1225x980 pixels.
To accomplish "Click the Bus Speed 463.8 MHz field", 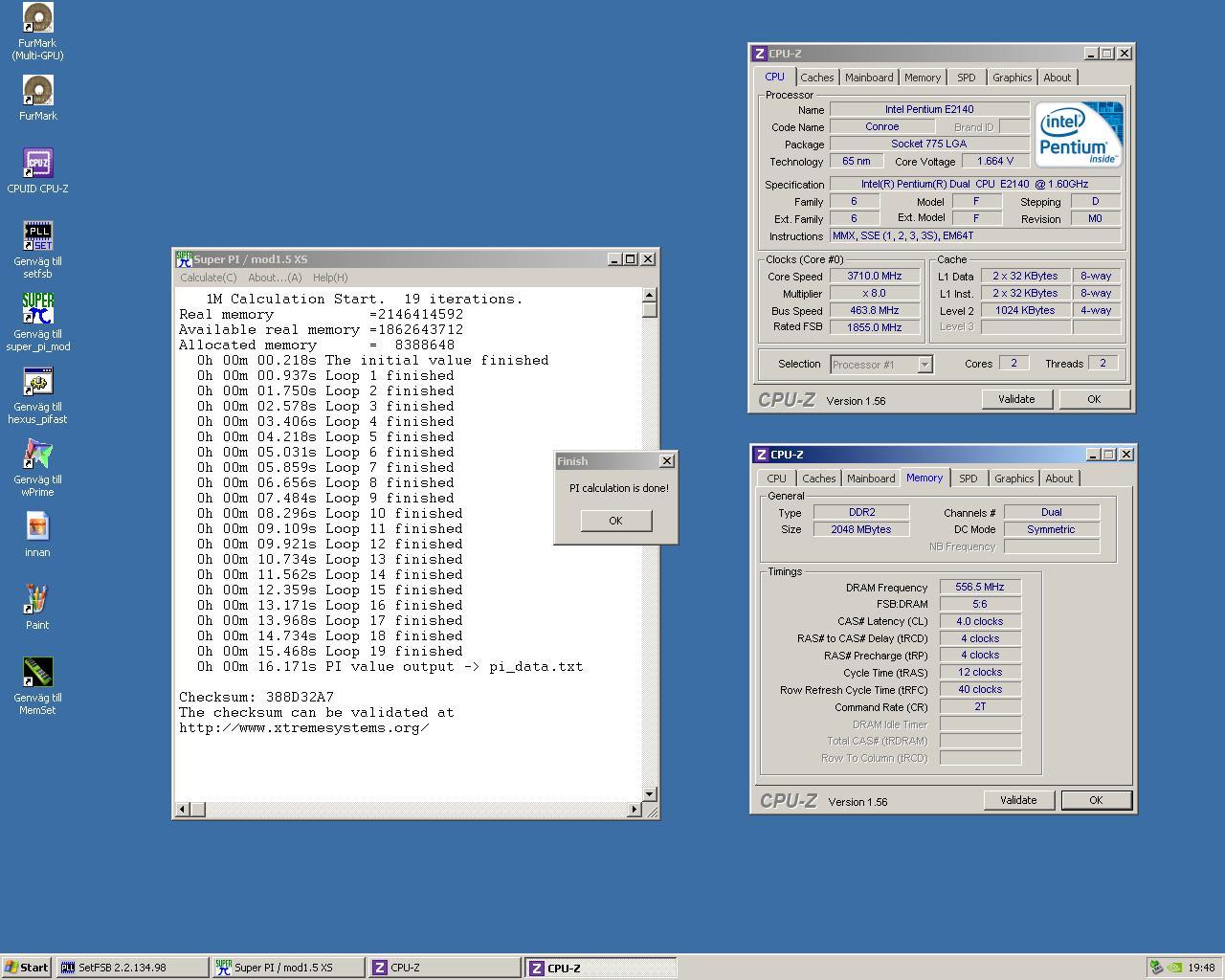I will point(875,310).
